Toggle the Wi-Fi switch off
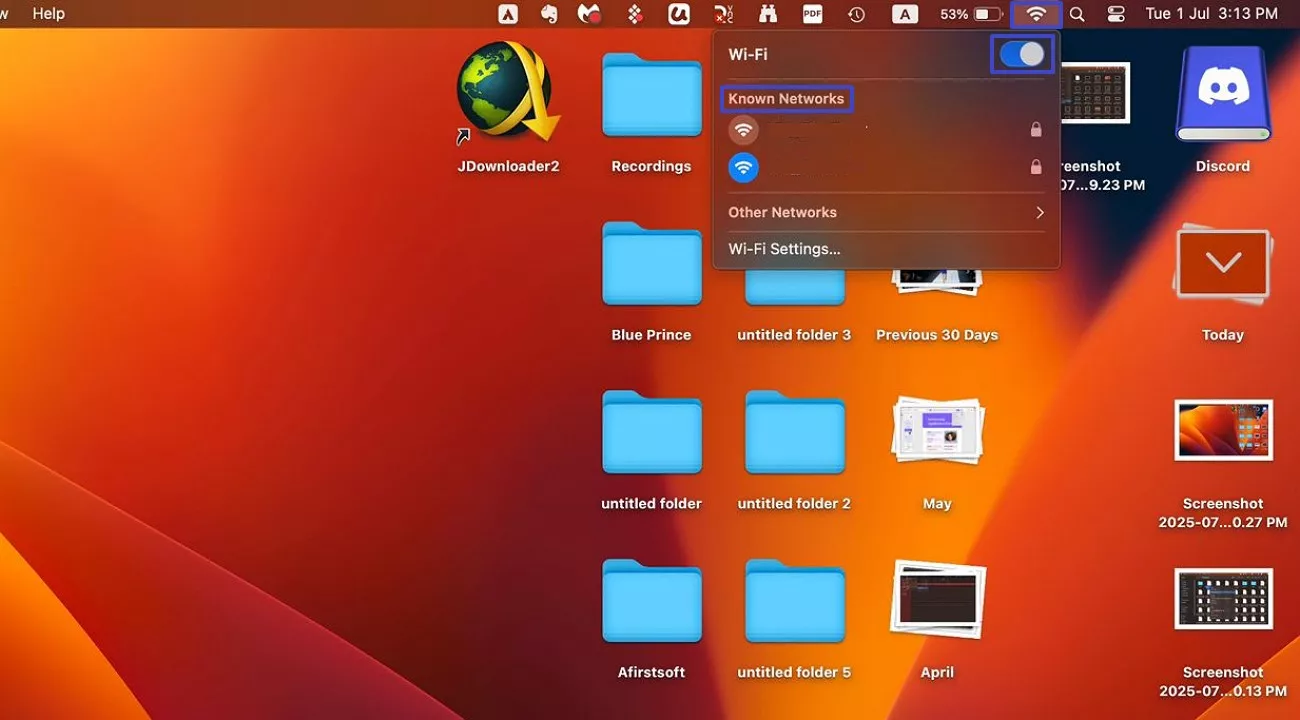The image size is (1300, 720). 1021,54
